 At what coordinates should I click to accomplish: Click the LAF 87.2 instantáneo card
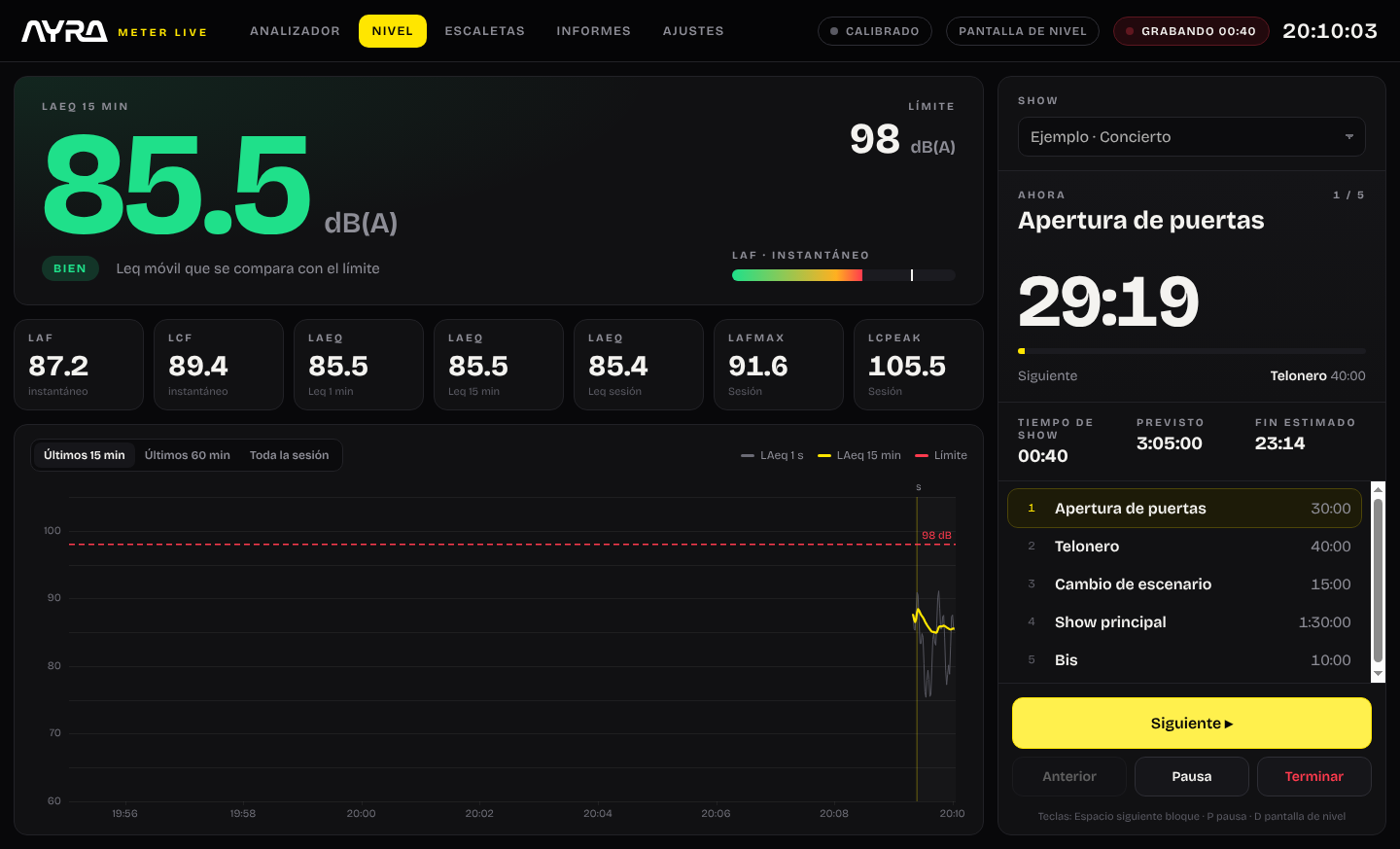tap(79, 365)
